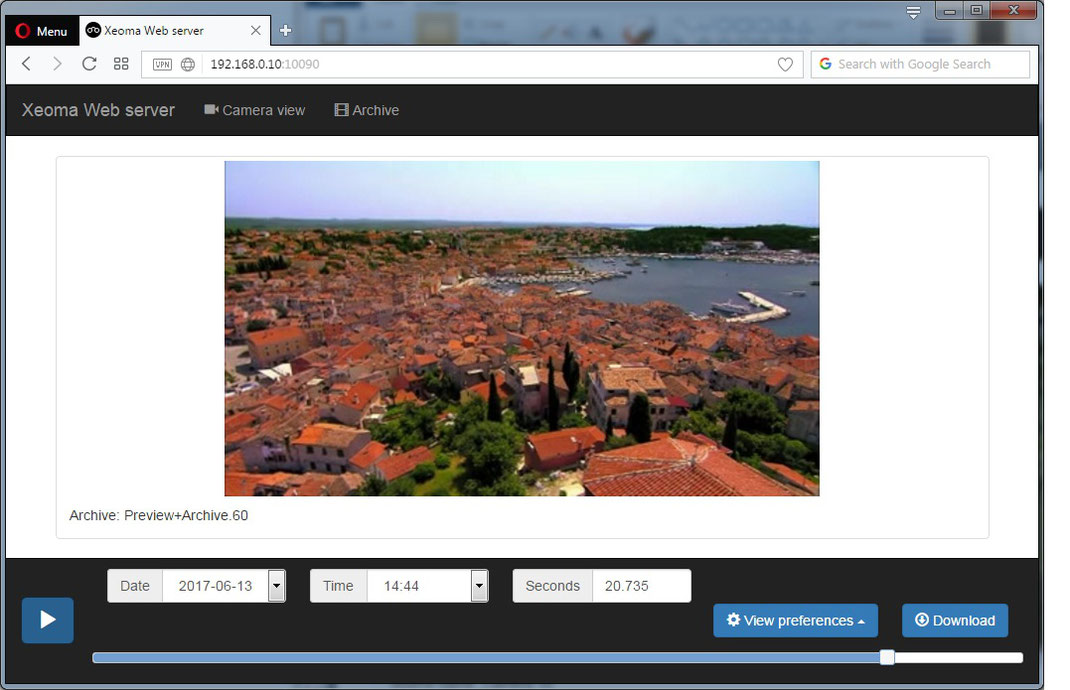
Task: Open the Archive page
Action: 366,110
